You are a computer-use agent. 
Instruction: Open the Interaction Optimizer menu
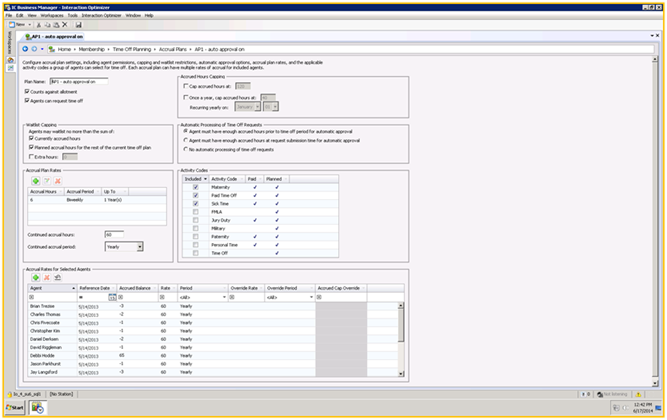pyautogui.click(x=101, y=15)
